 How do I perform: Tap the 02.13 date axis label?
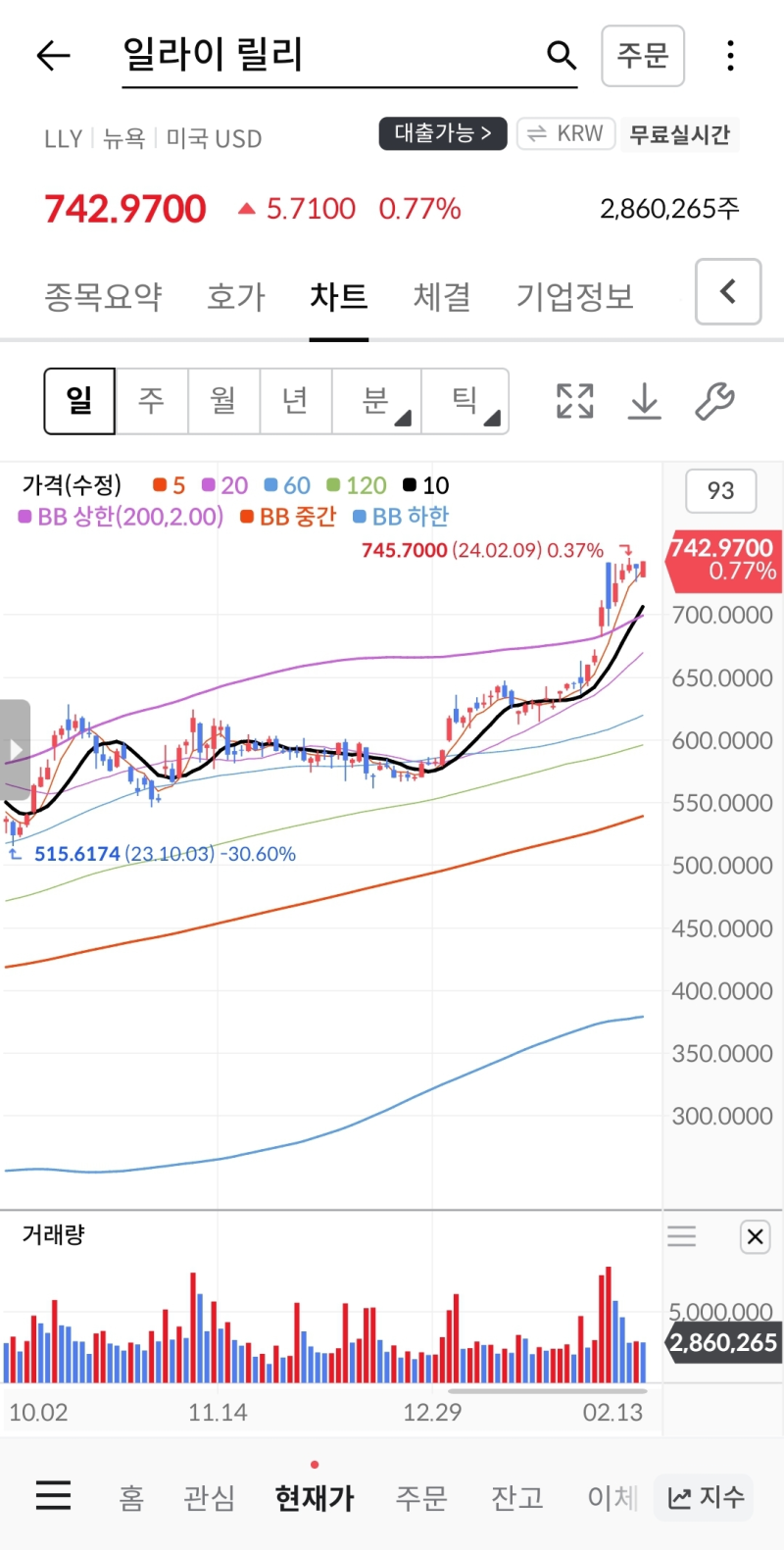[x=612, y=1413]
